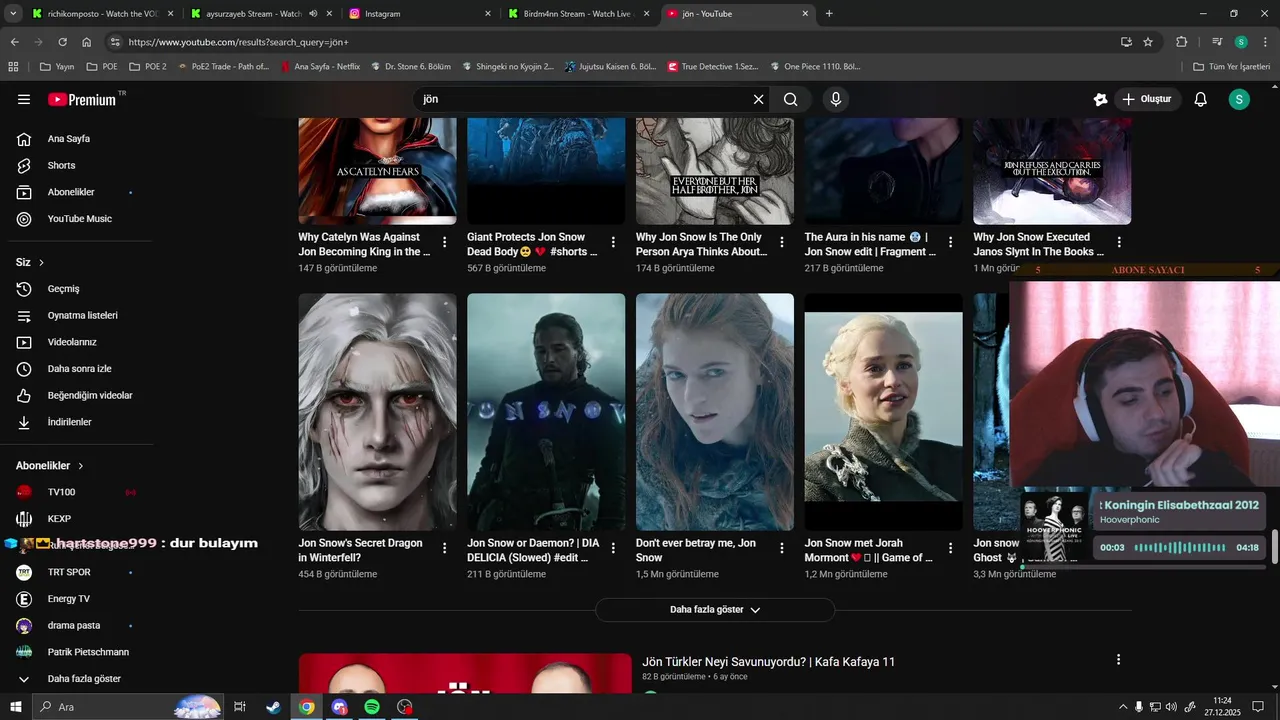This screenshot has width=1280, height=720.
Task: Open Tüm Yer İşaretleri bookmarks folder
Action: click(x=1232, y=67)
